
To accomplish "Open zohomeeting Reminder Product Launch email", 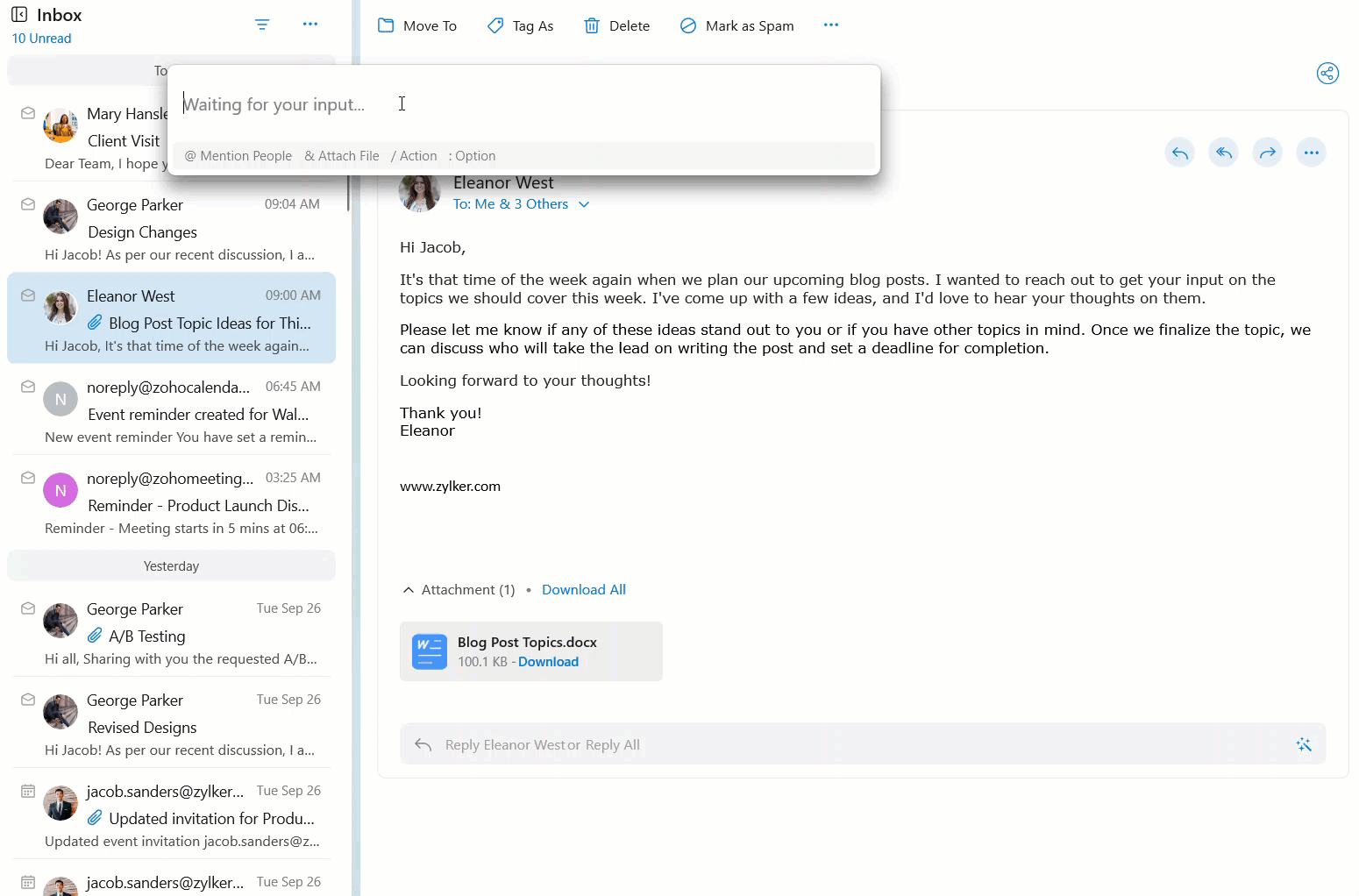I will pyautogui.click(x=172, y=501).
